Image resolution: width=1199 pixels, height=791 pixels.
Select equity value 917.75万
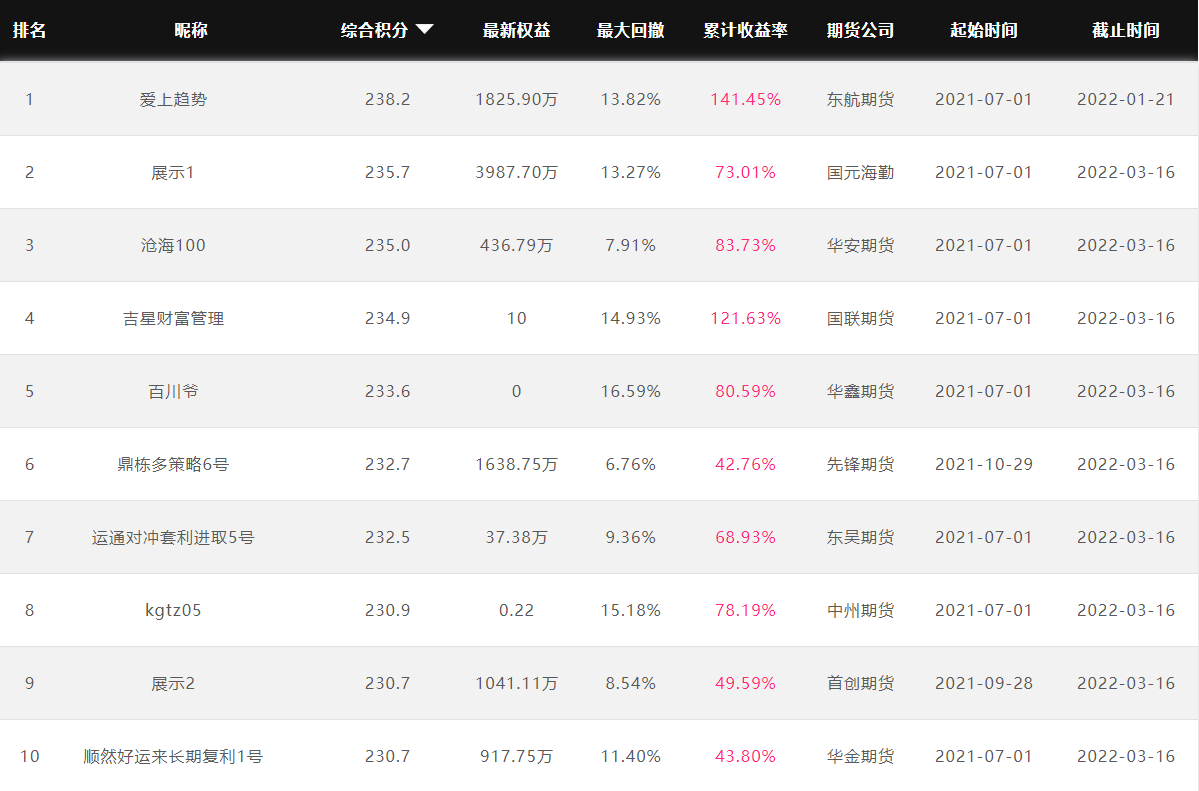tap(516, 757)
